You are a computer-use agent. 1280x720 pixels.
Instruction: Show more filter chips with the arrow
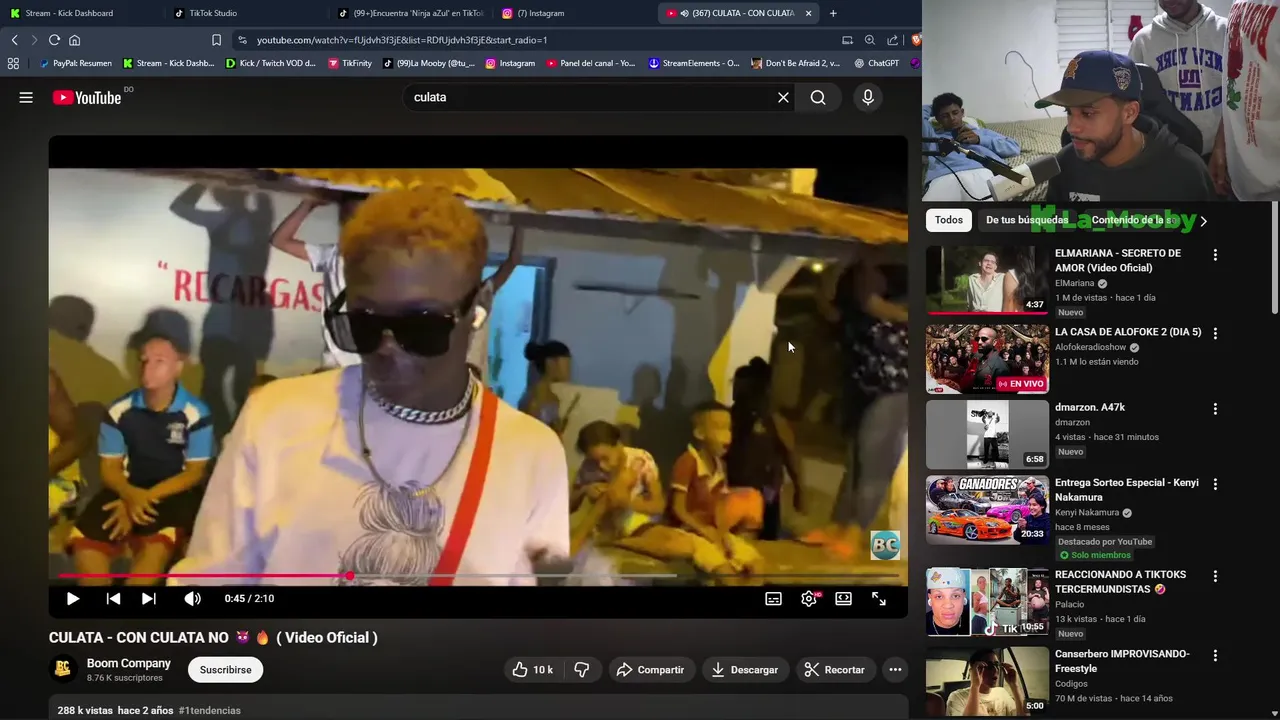pos(1203,221)
